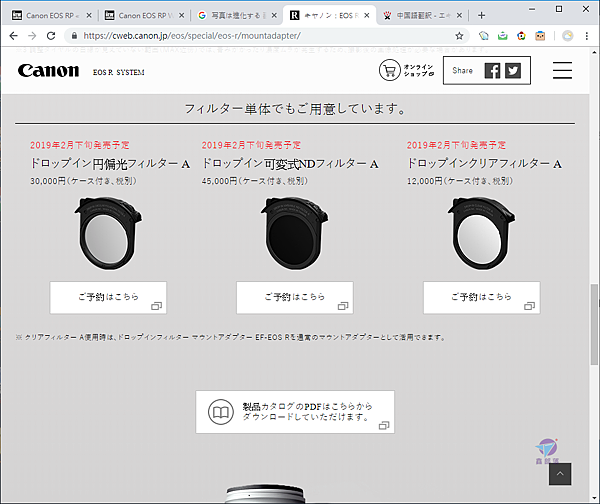View site security lock info
Image resolution: width=600 pixels, height=504 pixels.
74,36
